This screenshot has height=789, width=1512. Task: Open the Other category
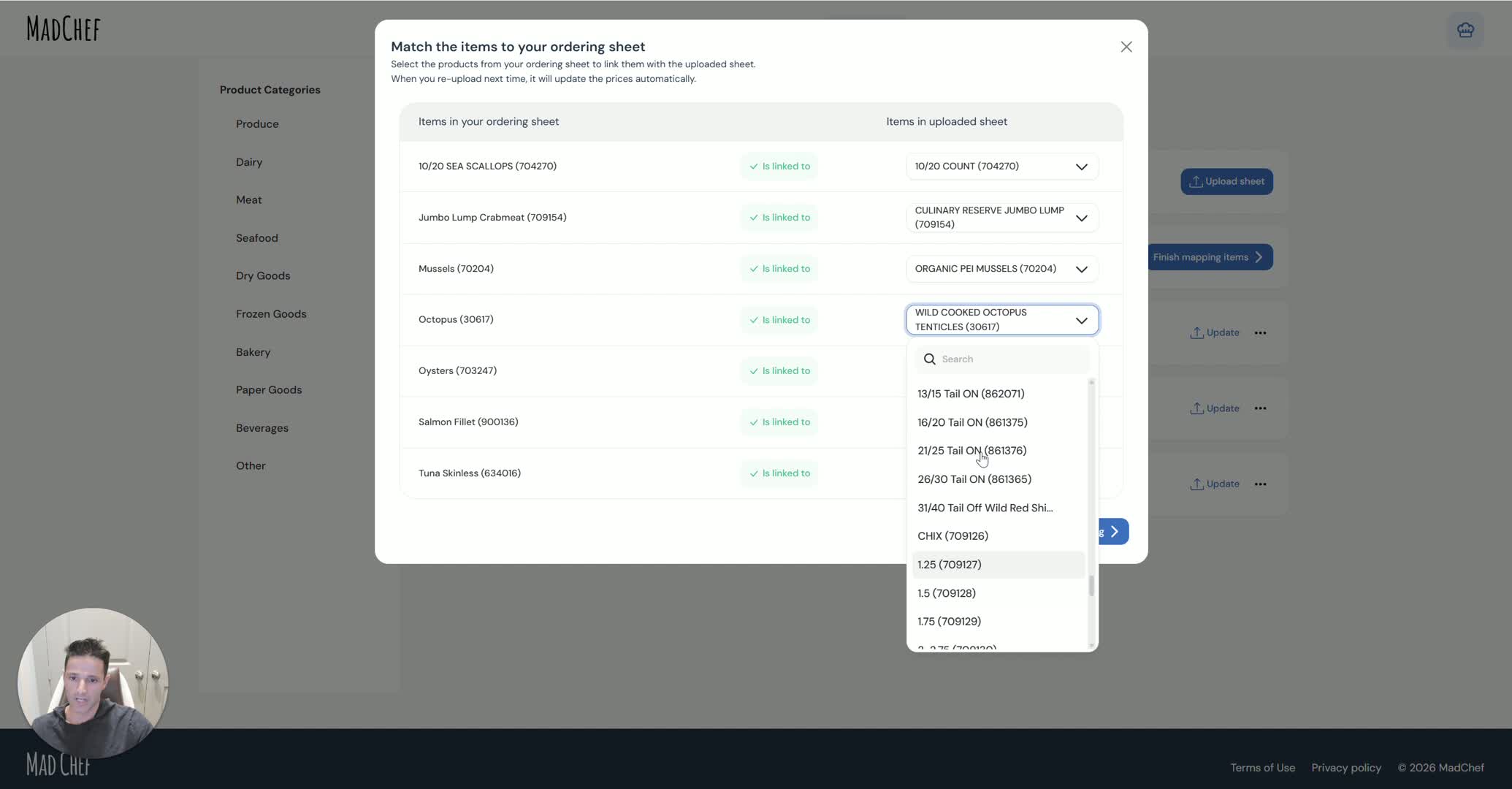click(x=251, y=466)
